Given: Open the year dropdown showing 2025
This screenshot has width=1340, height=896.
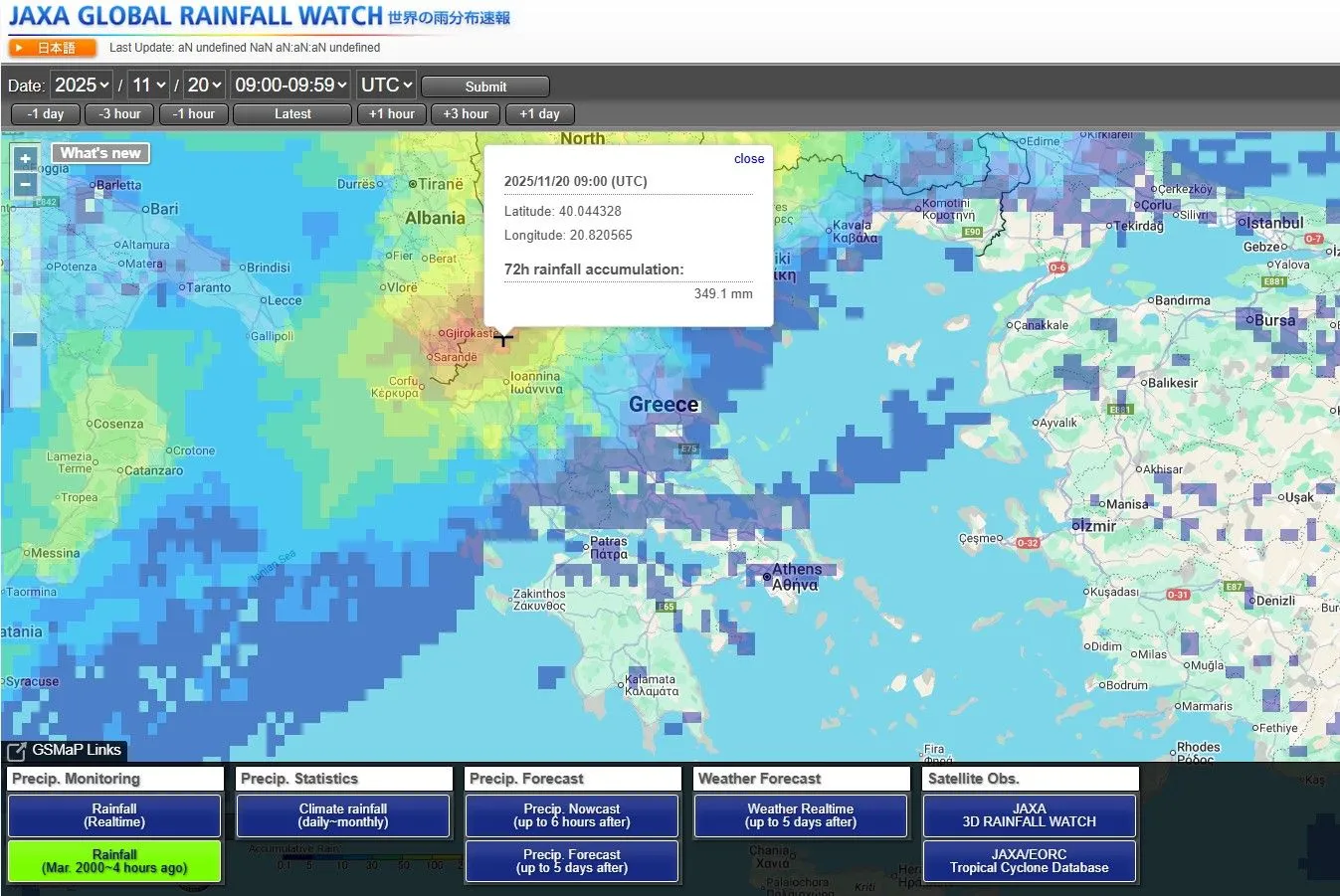Looking at the screenshot, I should tap(82, 86).
